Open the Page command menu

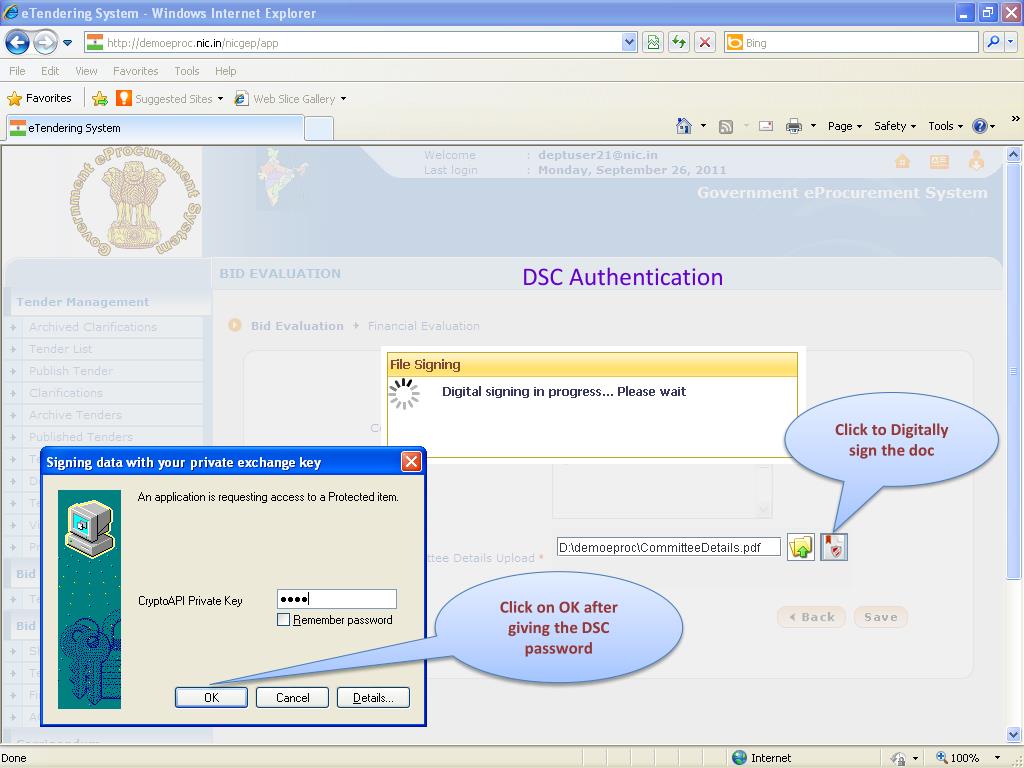(844, 126)
